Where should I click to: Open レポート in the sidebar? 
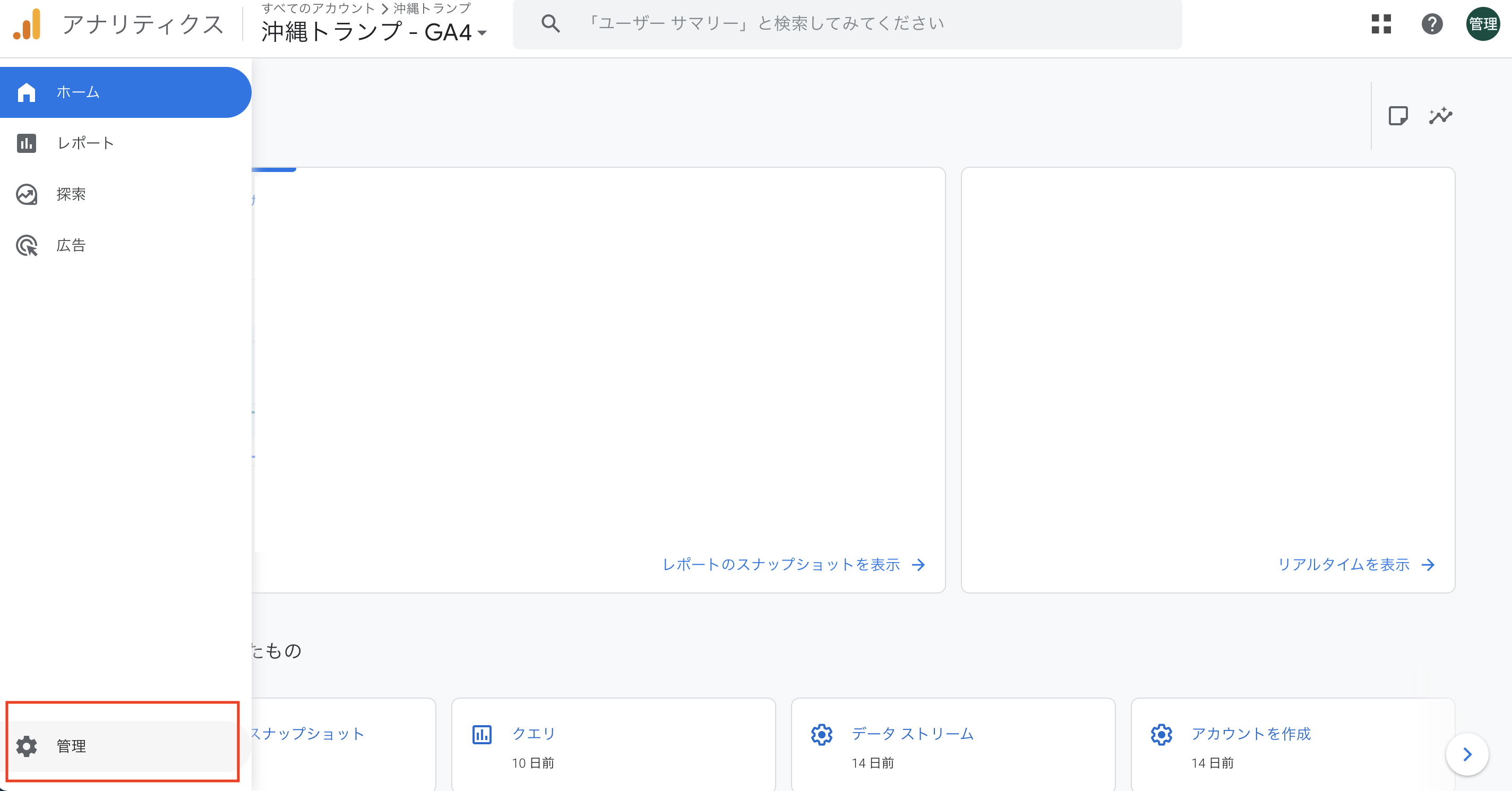pos(85,143)
